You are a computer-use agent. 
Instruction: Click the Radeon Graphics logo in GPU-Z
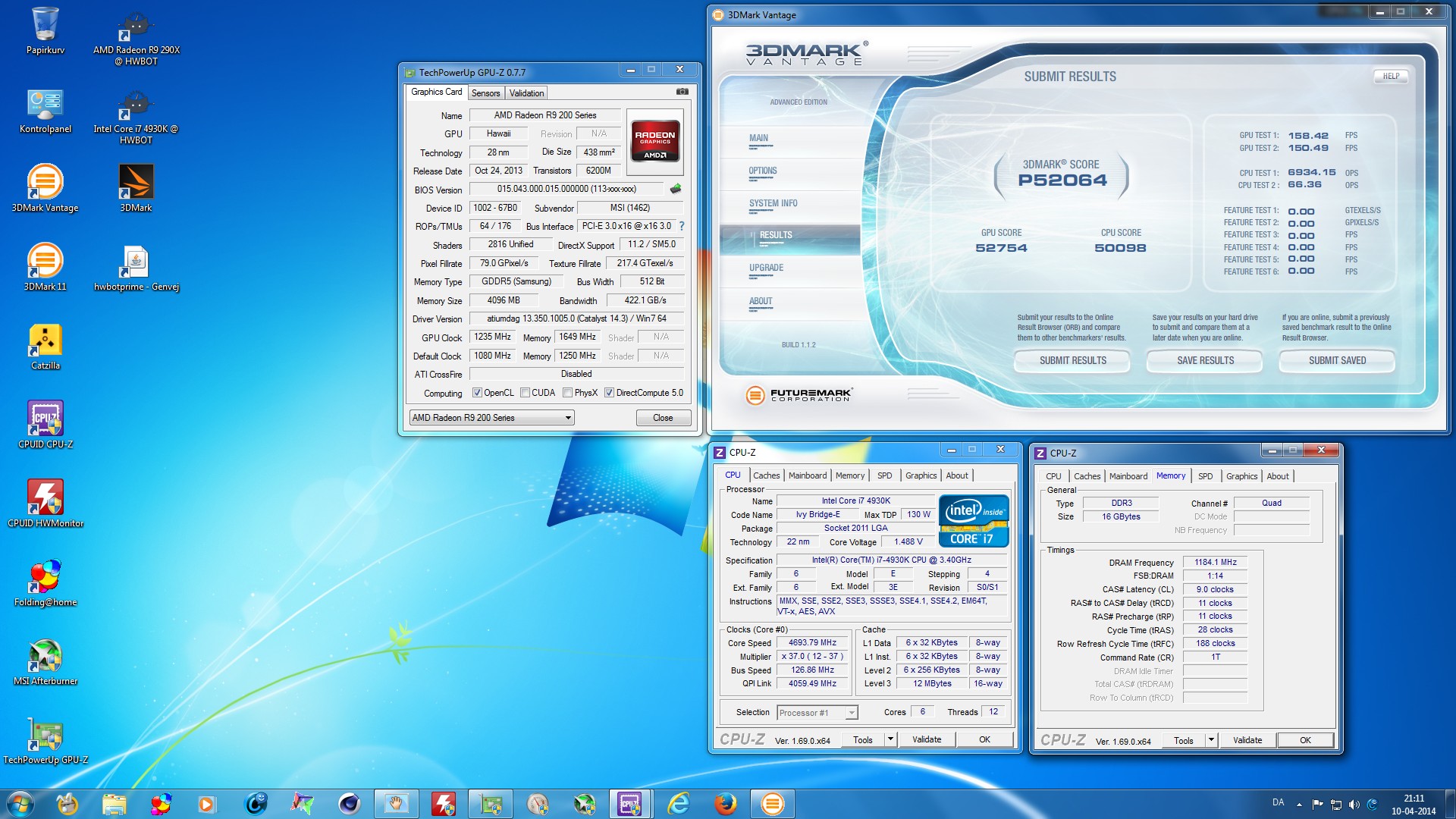(655, 141)
